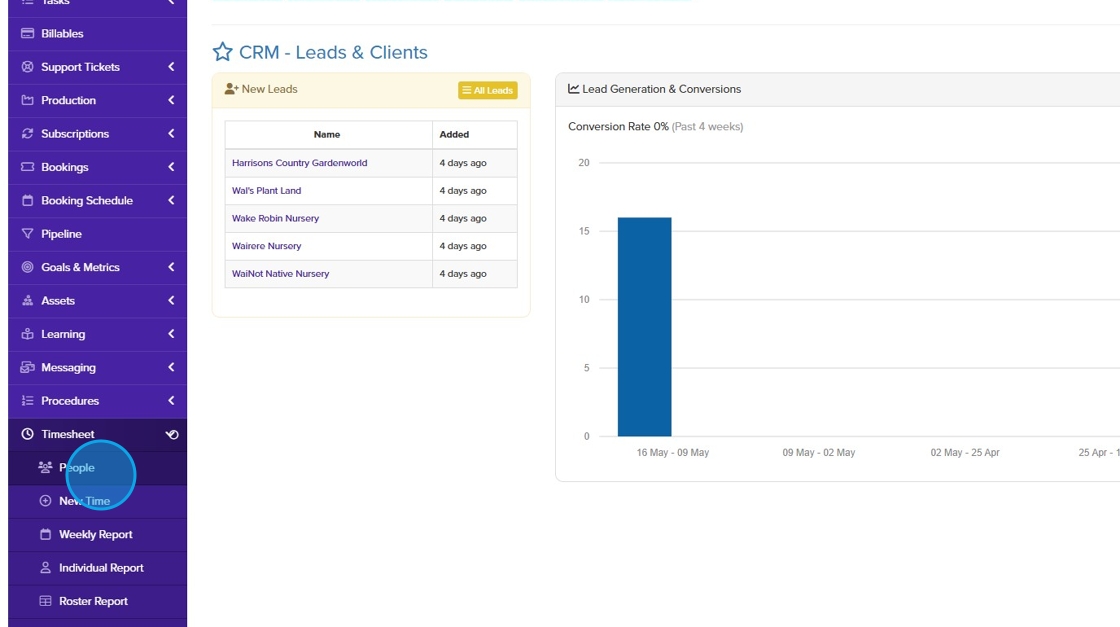
Task: Click the Support Tickets lifebuoy icon
Action: coord(27,67)
